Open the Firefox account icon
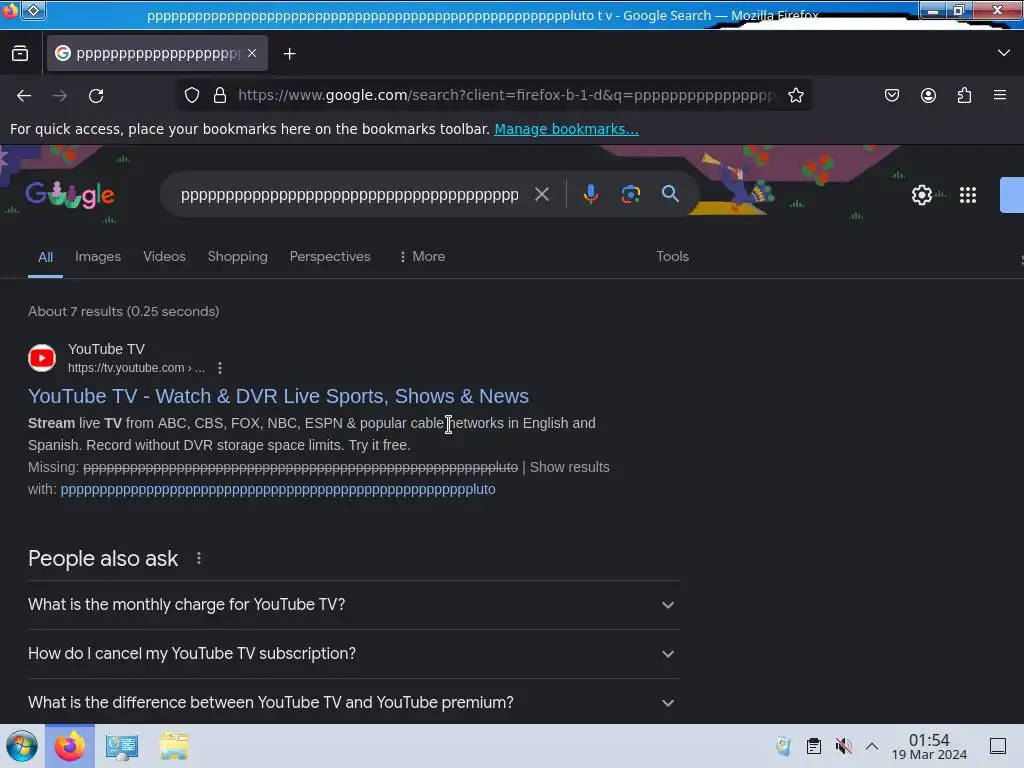 pyautogui.click(x=928, y=95)
